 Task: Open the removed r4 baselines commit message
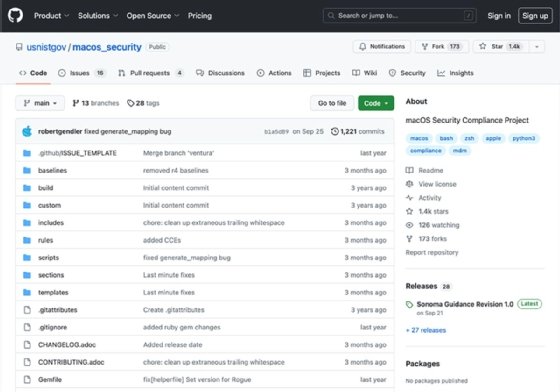pyautogui.click(x=176, y=171)
